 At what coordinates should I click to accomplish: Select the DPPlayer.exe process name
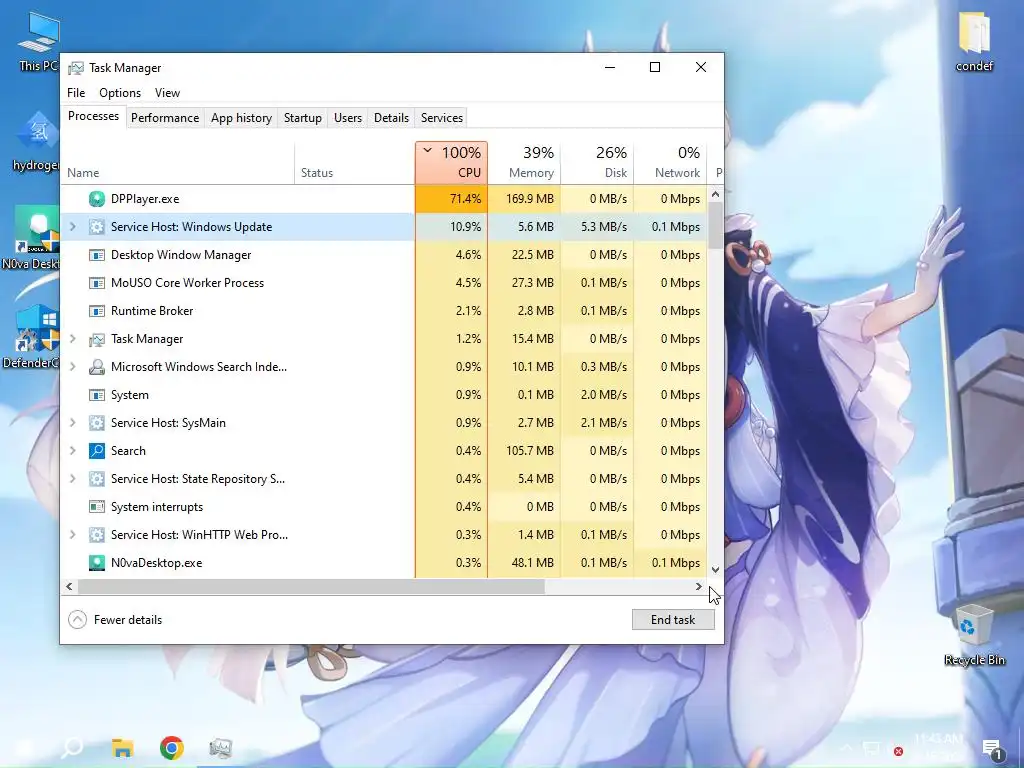[145, 199]
